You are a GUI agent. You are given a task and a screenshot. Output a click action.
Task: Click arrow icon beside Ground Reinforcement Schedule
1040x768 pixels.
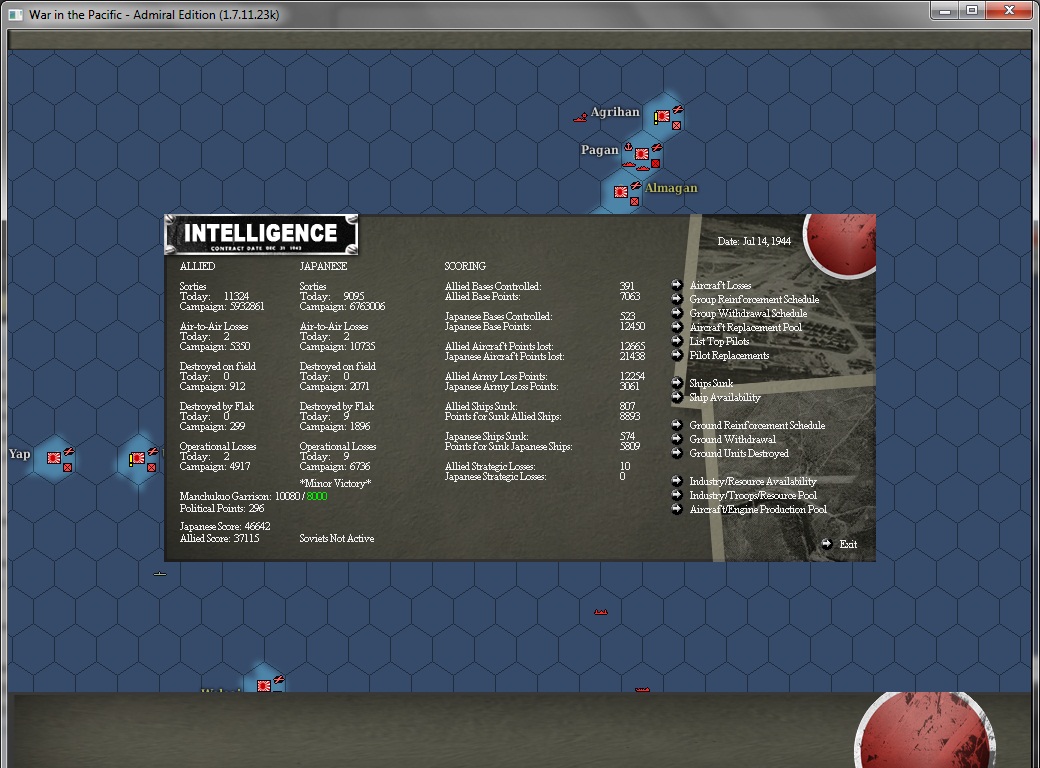point(677,424)
